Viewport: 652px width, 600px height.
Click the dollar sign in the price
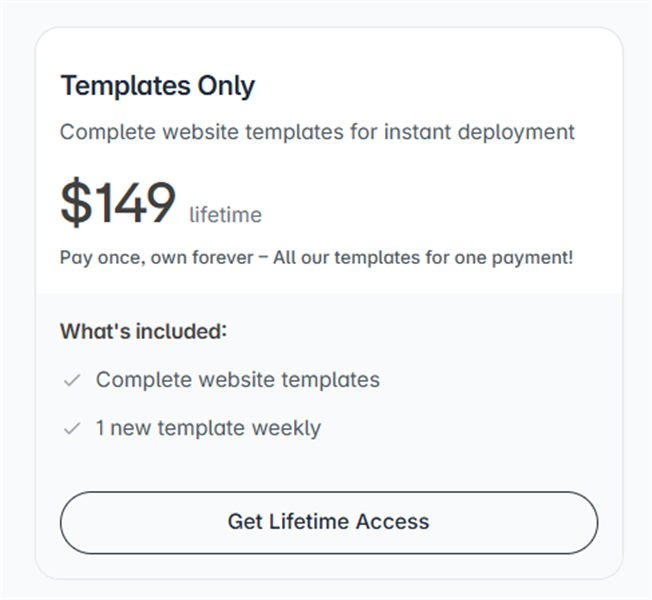(76, 202)
